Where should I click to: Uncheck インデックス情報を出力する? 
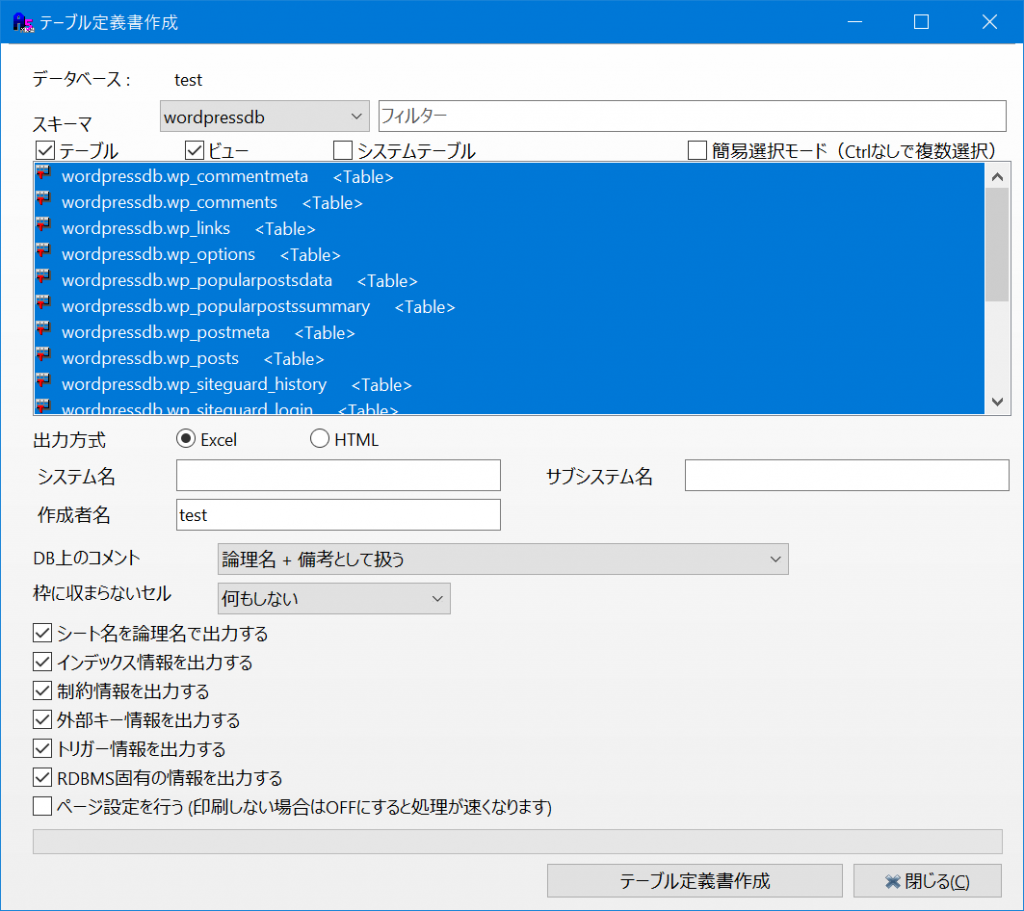[x=42, y=662]
